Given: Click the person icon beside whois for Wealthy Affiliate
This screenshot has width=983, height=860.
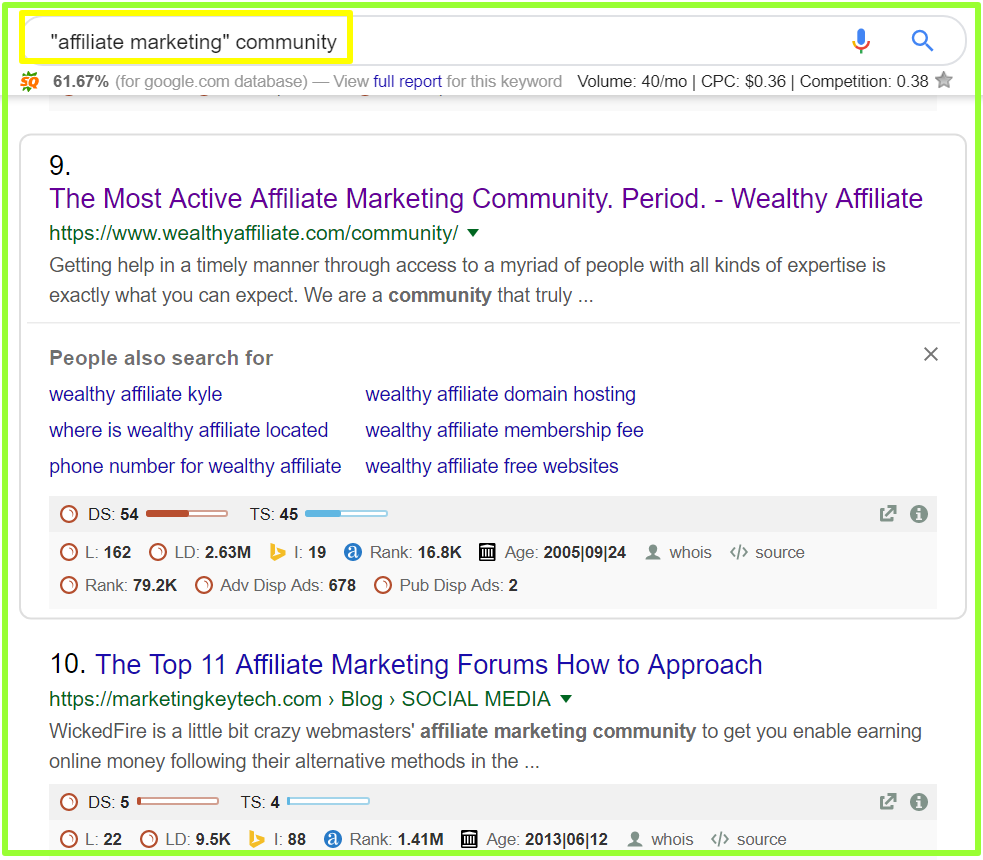Looking at the screenshot, I should tap(653, 552).
